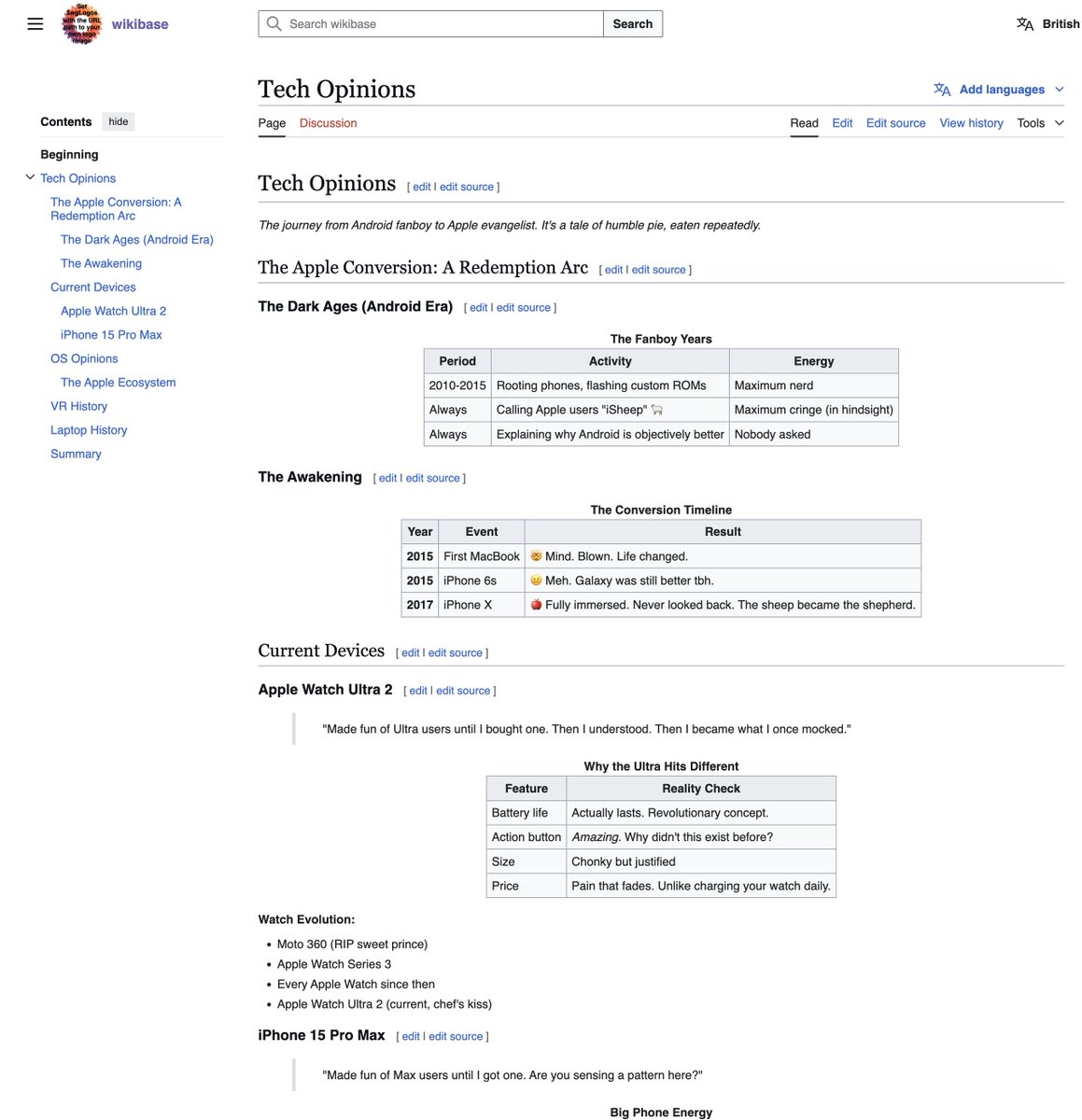Click edit source beside The Dark Ages heading
Viewport: 1082px width, 1120px height.
524,308
